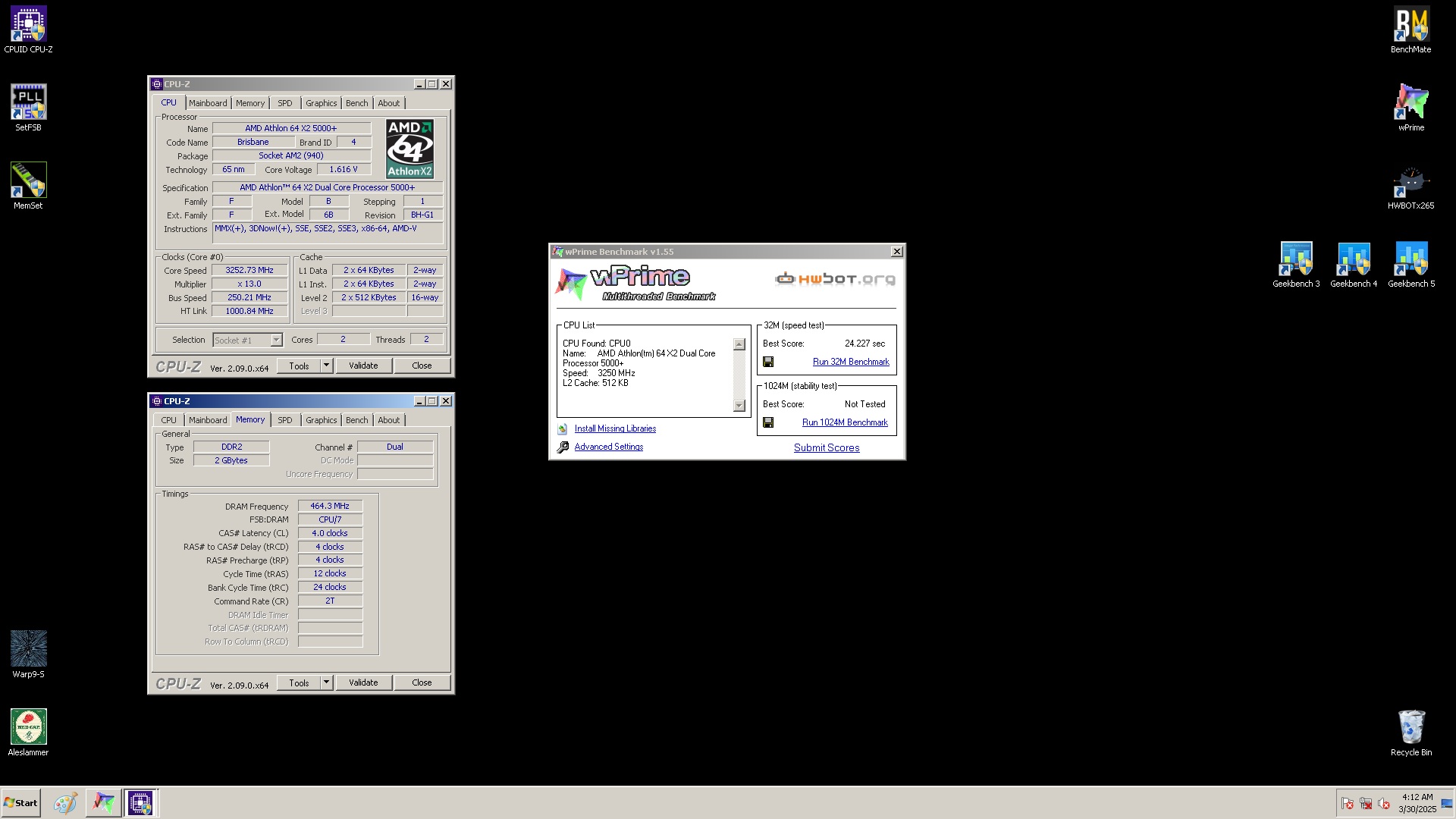Click the first red tray icon in system tray

point(1348,803)
